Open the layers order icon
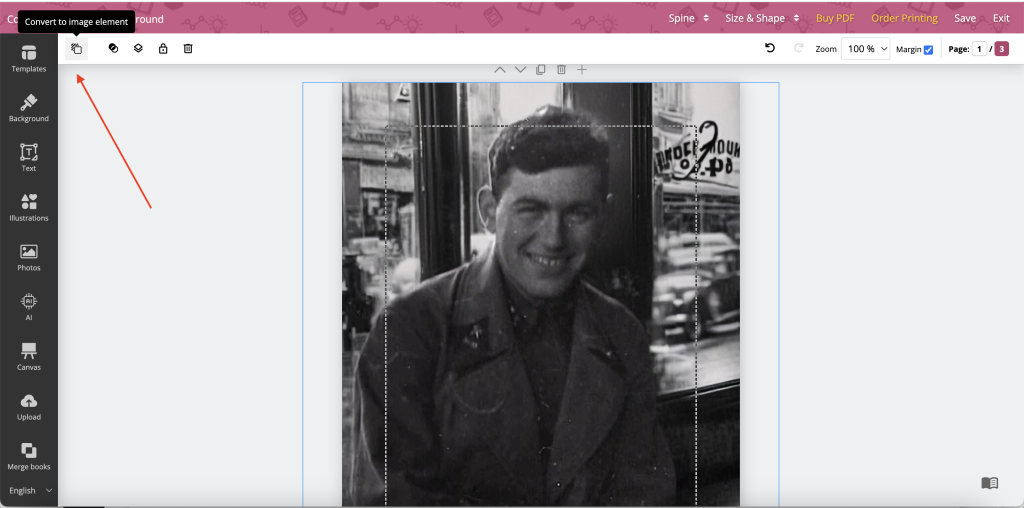This screenshot has width=1024, height=508. pyautogui.click(x=138, y=48)
